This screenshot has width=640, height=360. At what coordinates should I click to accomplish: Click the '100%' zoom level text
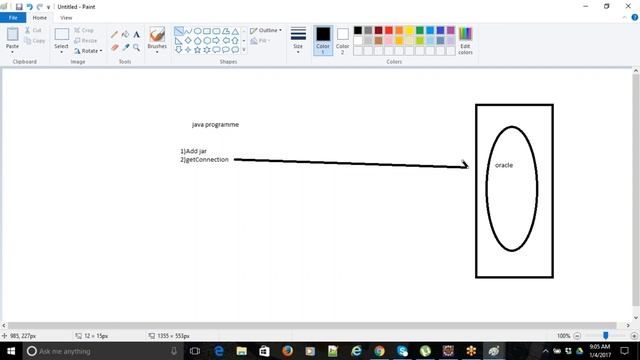[x=564, y=336]
